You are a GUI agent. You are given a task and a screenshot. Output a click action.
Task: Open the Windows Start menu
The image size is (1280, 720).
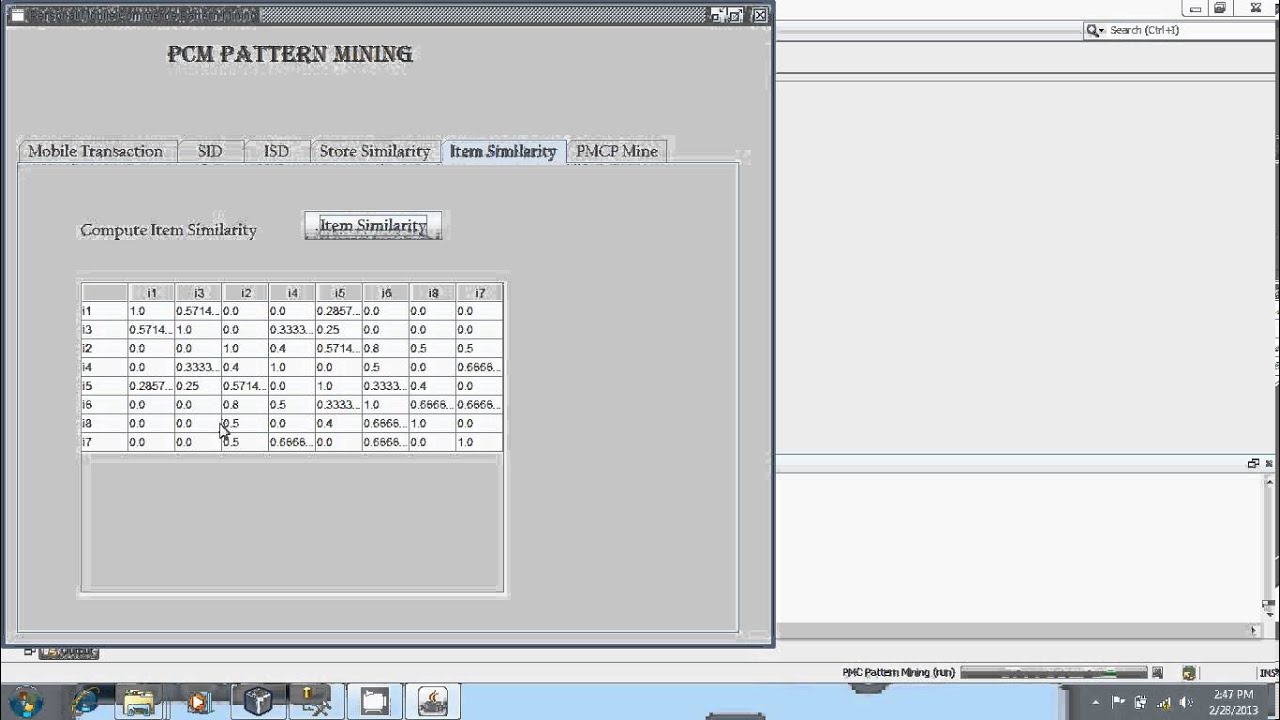click(25, 701)
